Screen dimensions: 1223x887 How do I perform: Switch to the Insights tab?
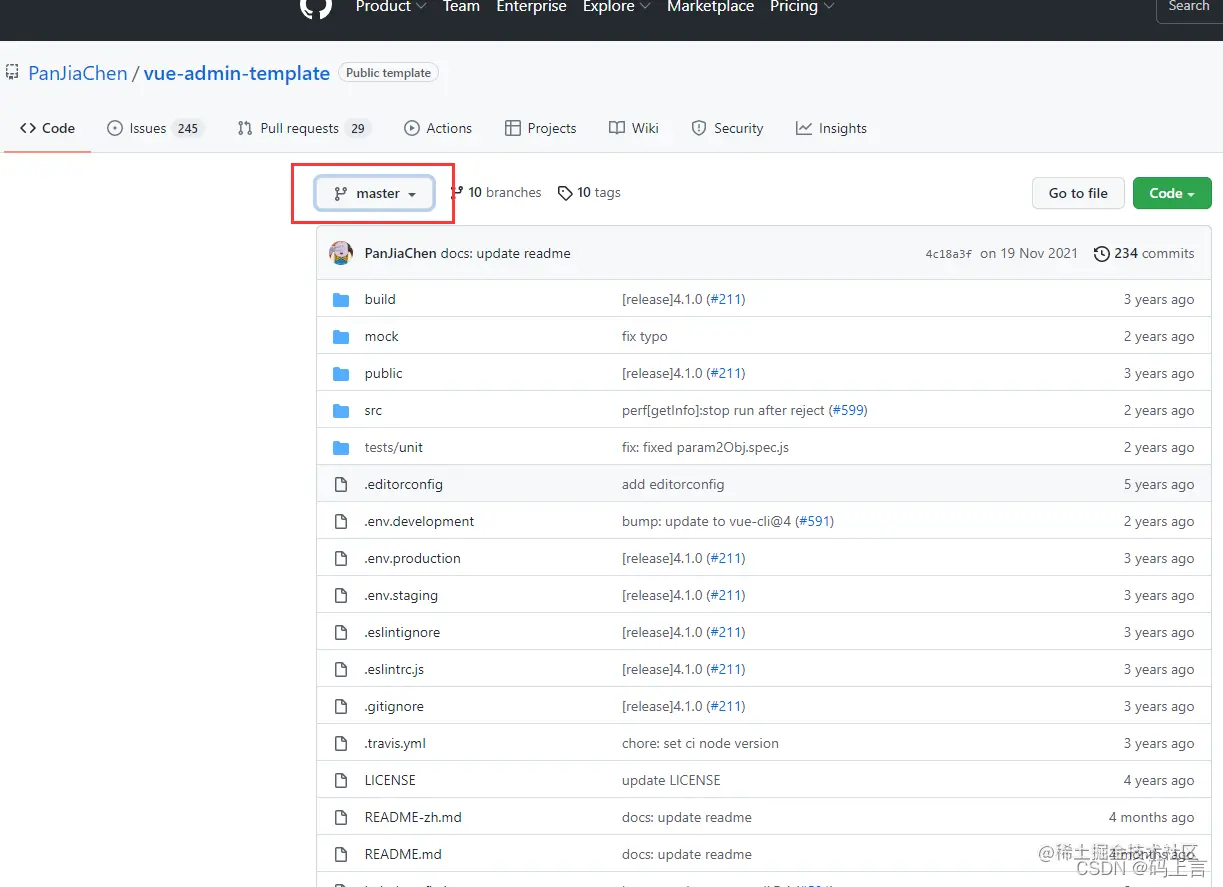(831, 128)
